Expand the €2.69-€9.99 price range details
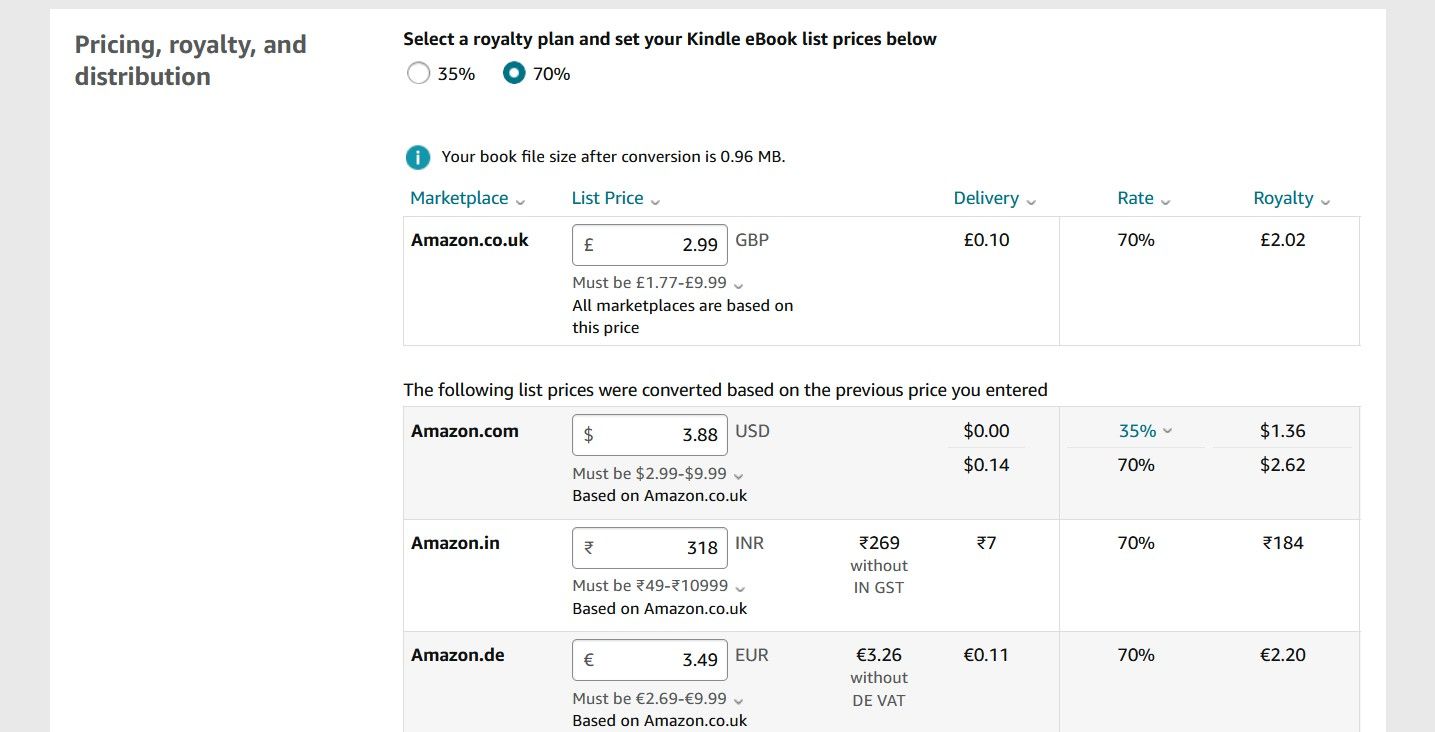 tap(738, 698)
